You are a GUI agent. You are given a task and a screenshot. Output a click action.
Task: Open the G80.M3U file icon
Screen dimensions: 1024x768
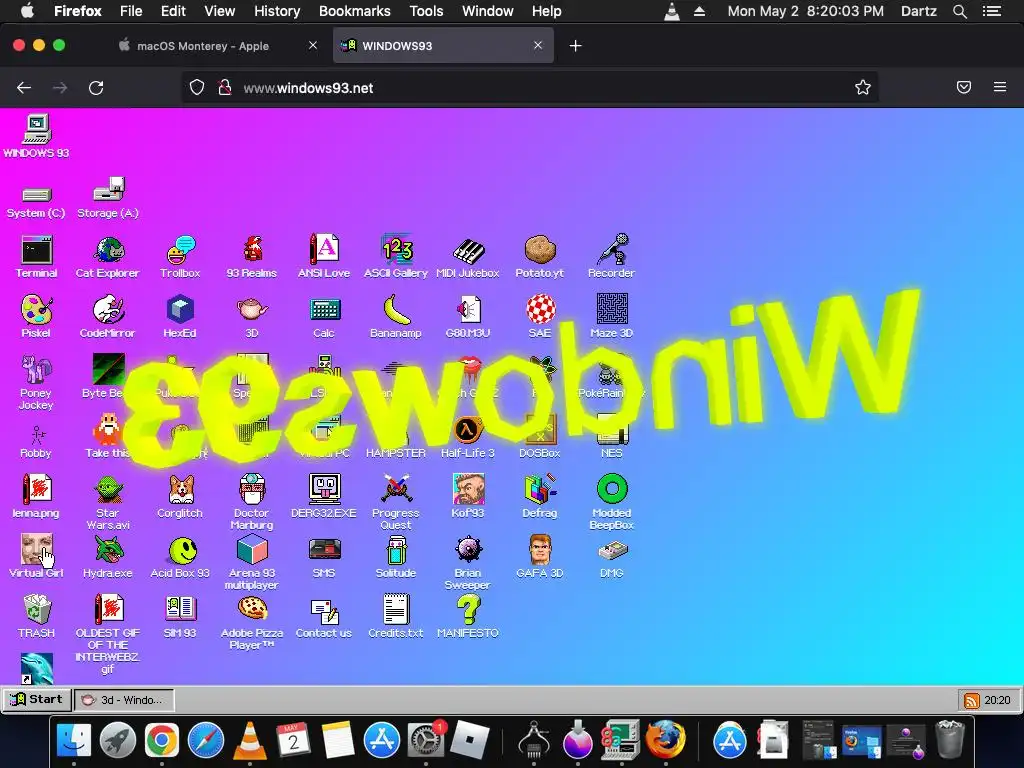(468, 310)
